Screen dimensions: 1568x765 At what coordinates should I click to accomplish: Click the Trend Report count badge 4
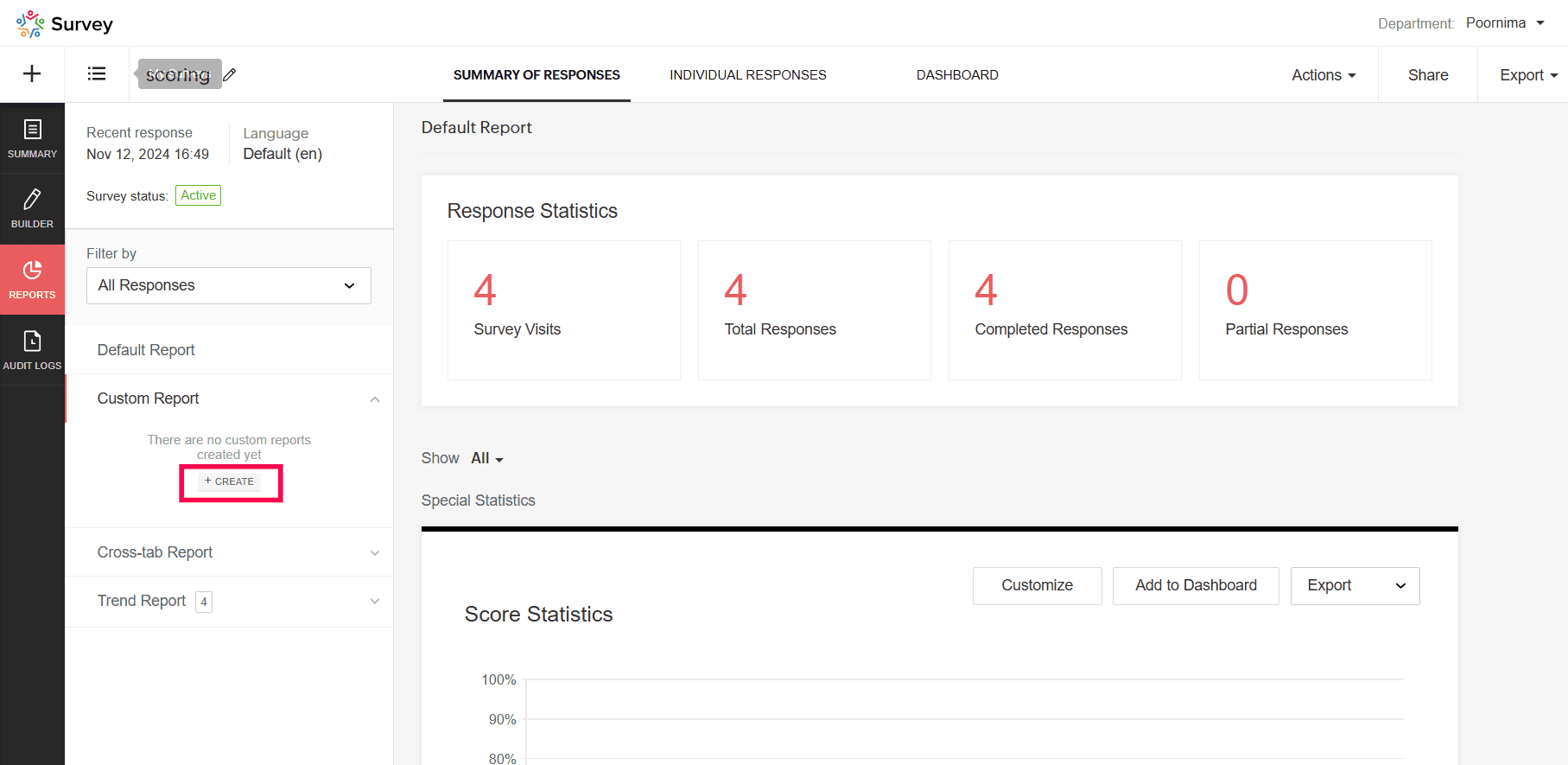point(204,602)
